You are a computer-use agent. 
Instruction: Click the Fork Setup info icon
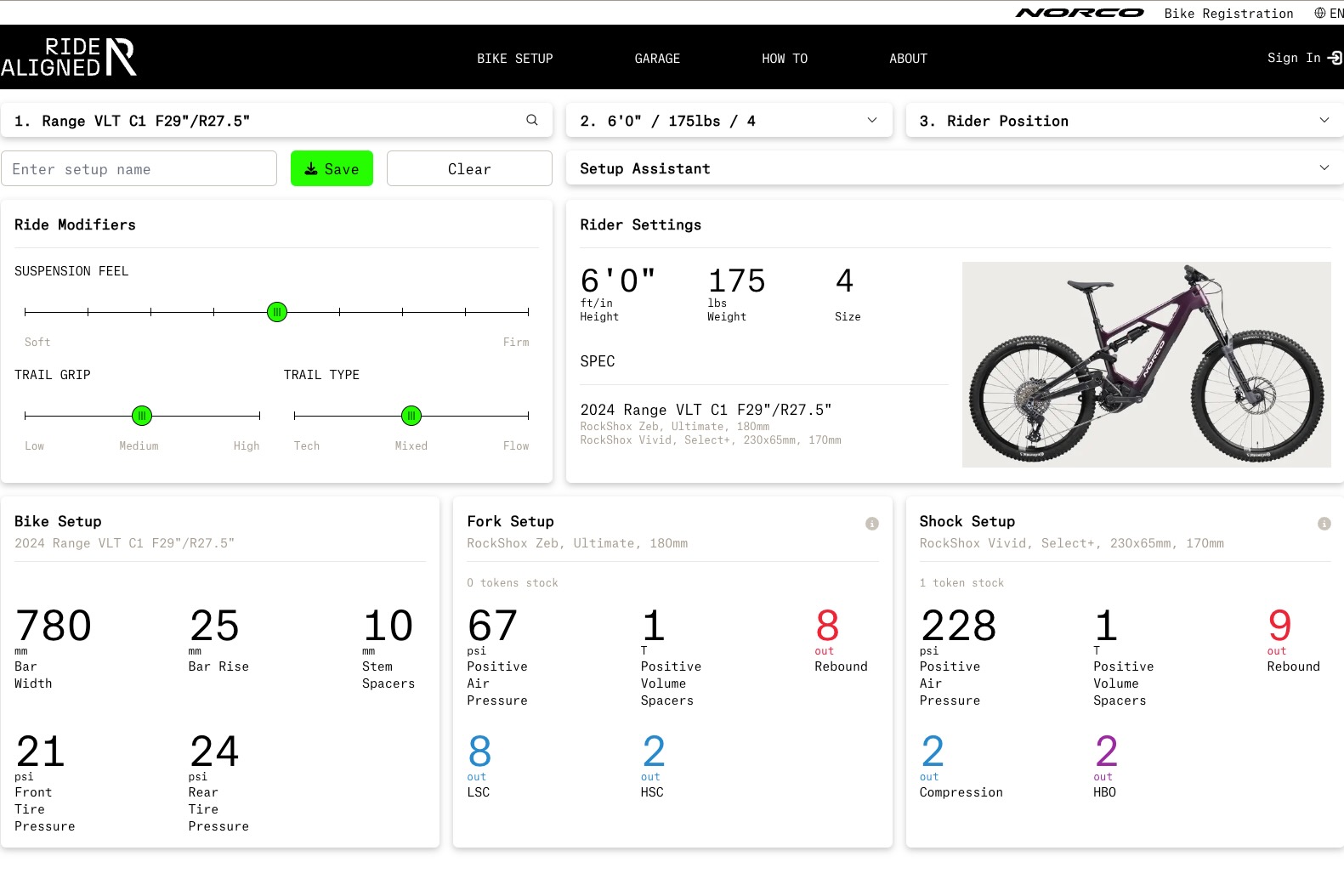(872, 524)
